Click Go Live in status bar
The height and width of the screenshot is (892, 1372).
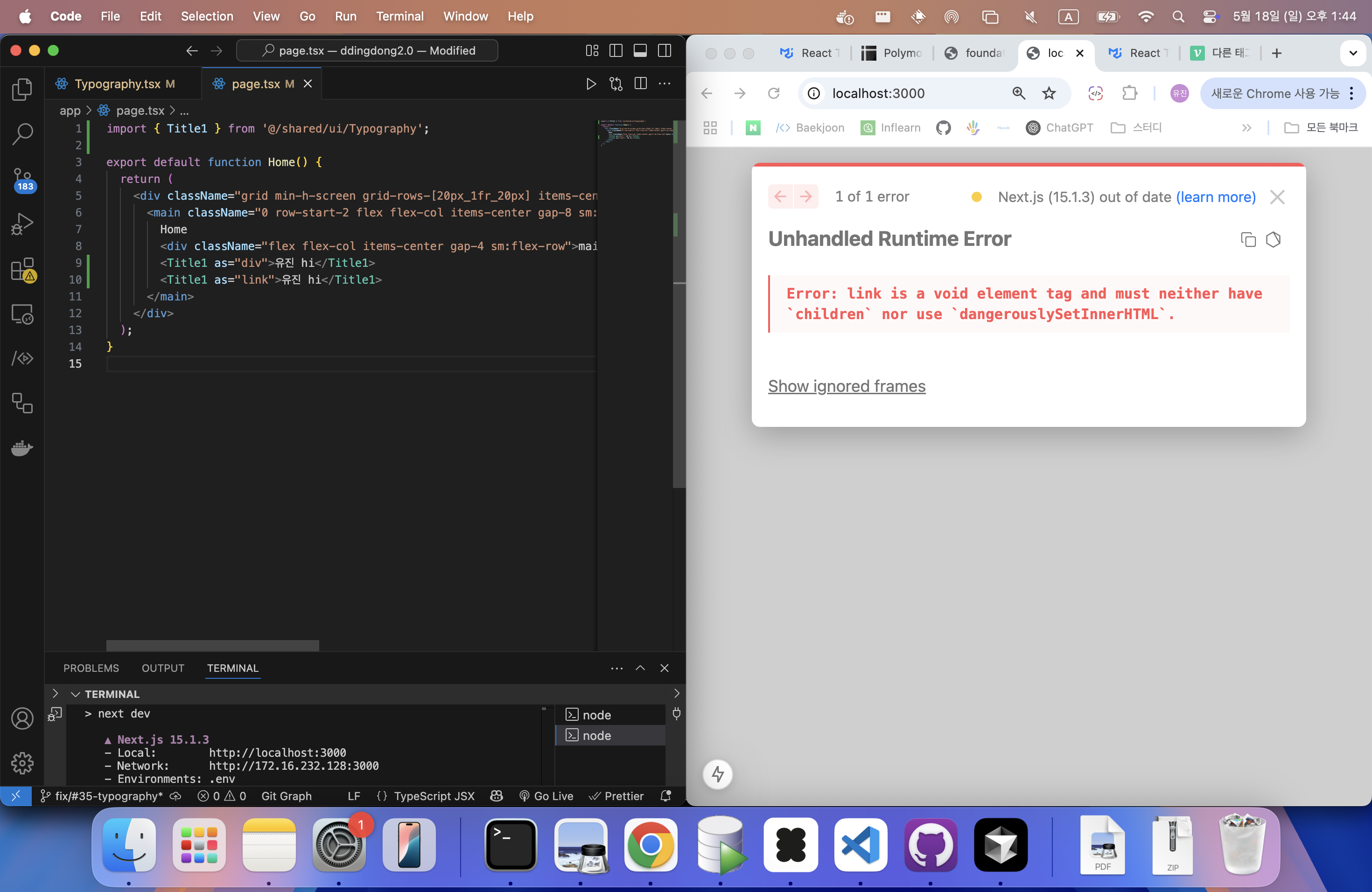[x=546, y=796]
